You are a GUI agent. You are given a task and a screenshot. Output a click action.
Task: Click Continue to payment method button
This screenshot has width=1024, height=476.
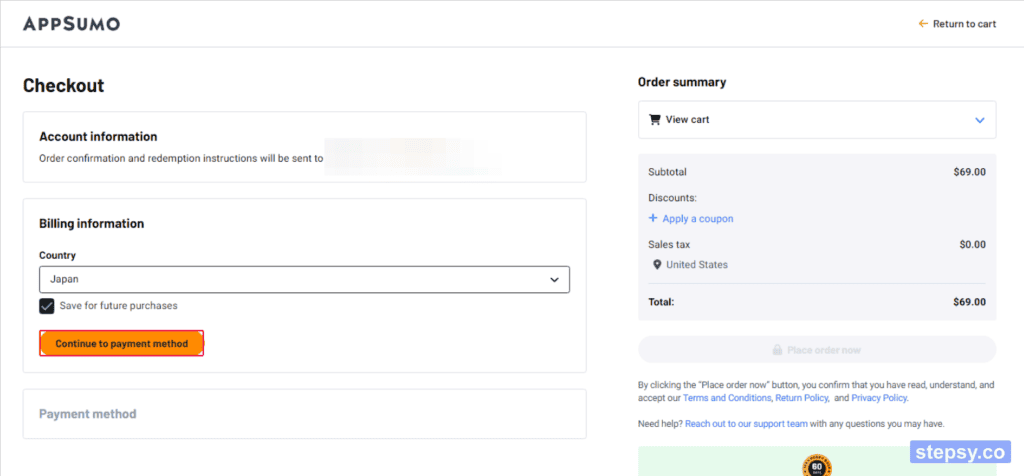point(121,343)
